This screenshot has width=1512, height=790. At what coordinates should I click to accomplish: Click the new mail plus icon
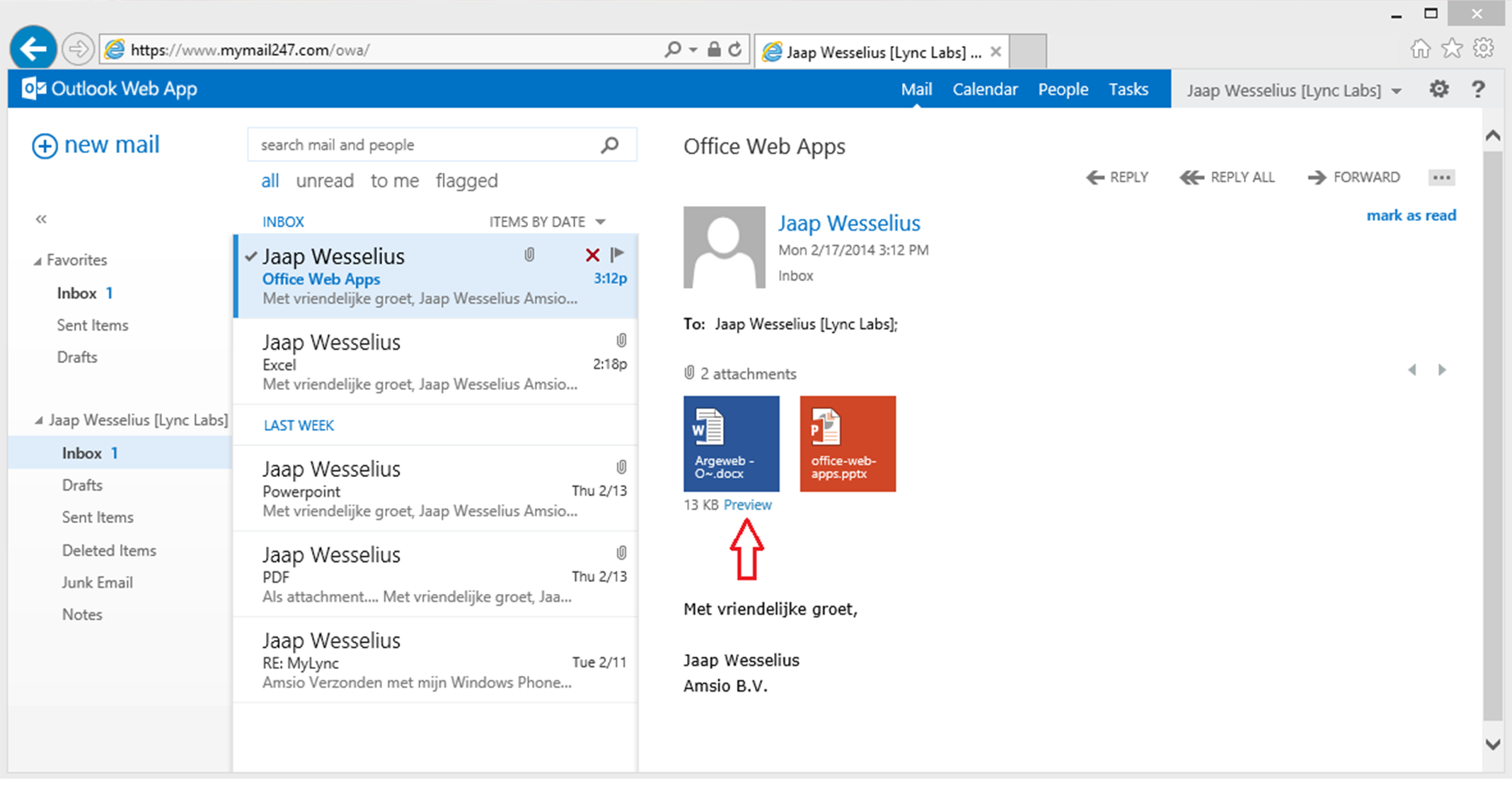[x=45, y=146]
